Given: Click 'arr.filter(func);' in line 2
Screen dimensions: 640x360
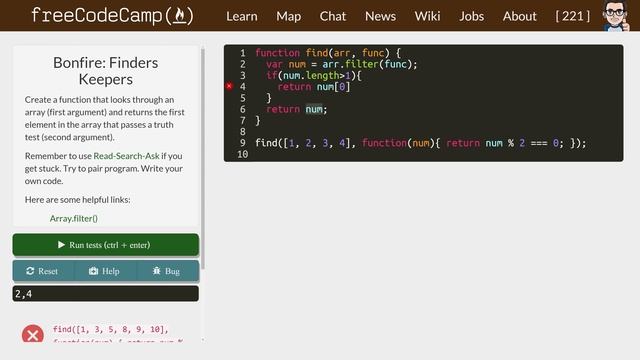Looking at the screenshot, I should pos(369,64).
